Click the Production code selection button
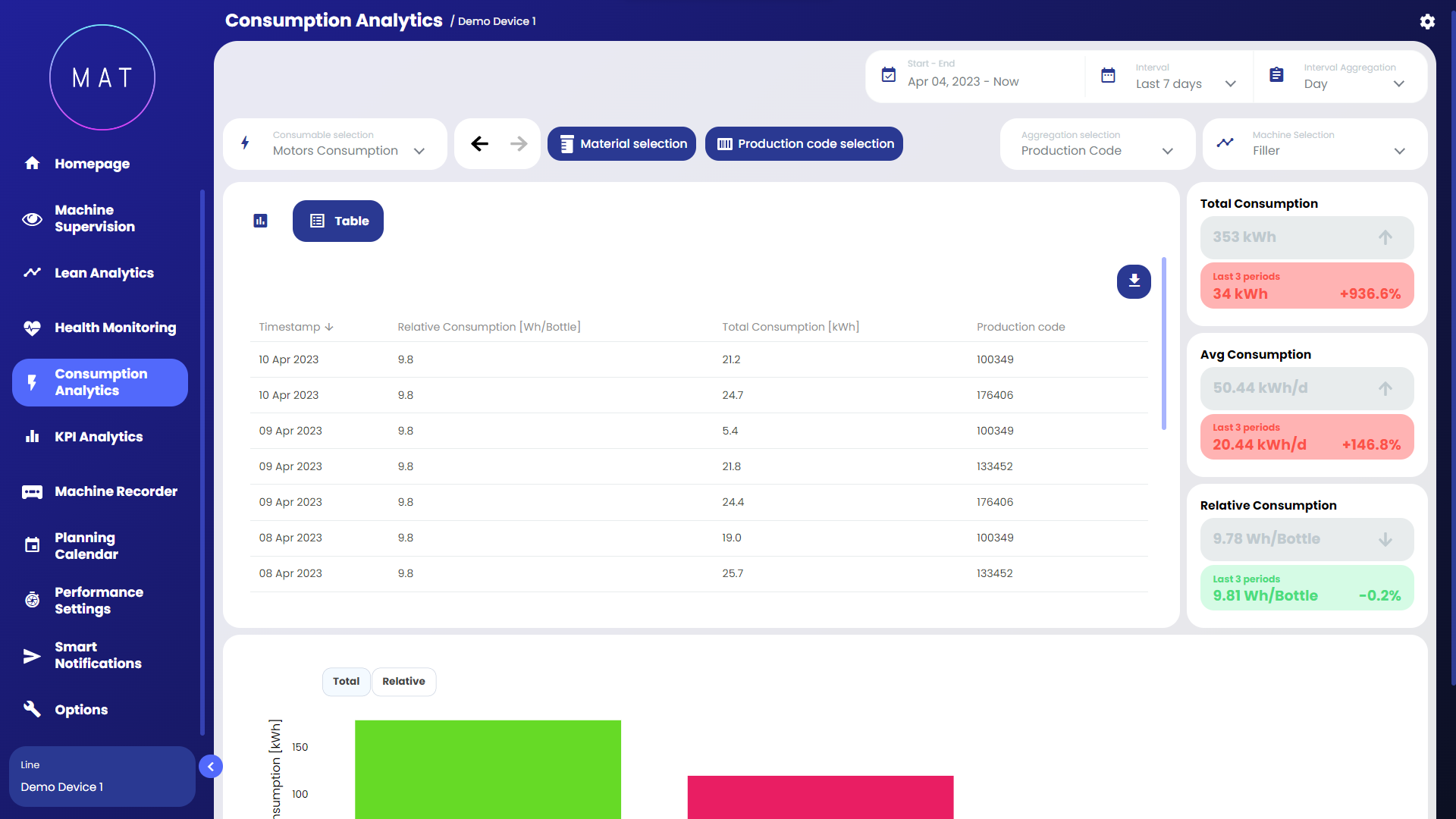Image resolution: width=1456 pixels, height=819 pixels. click(804, 143)
